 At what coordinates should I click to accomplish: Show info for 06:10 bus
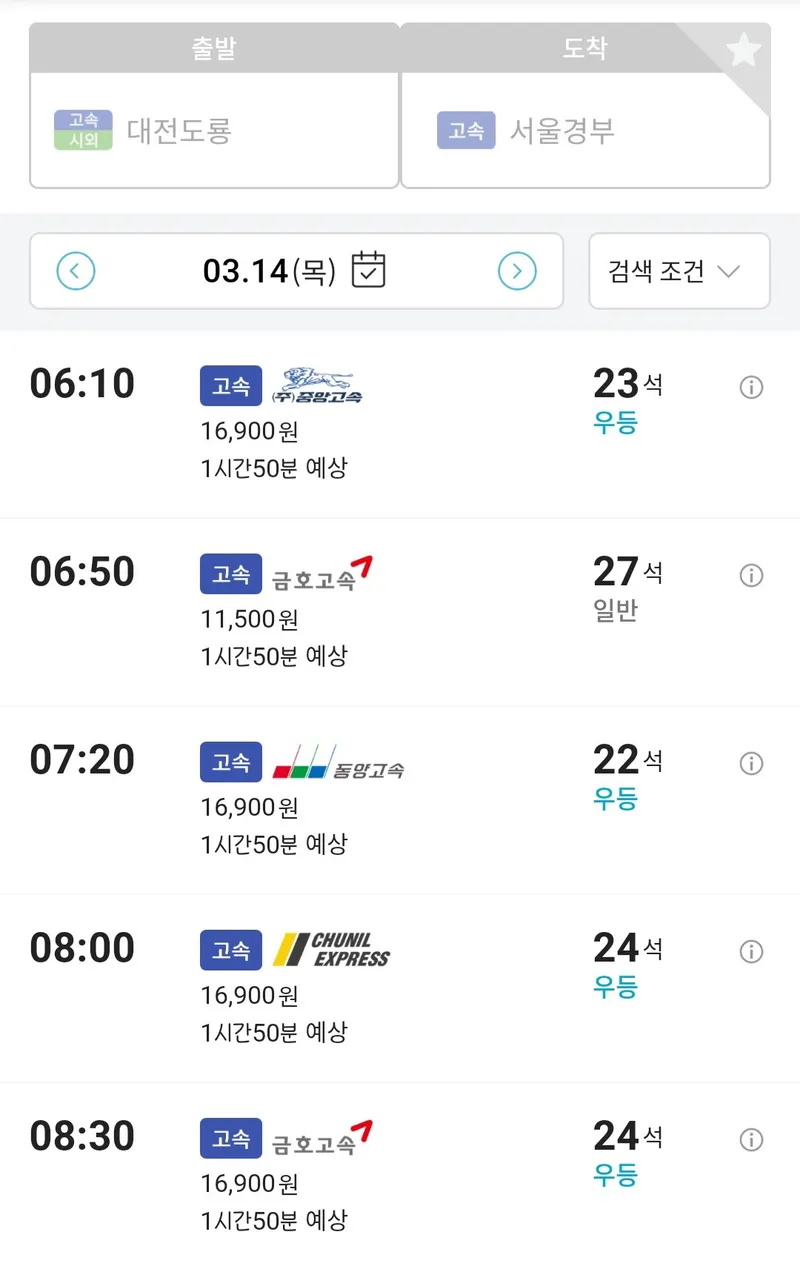[x=751, y=387]
